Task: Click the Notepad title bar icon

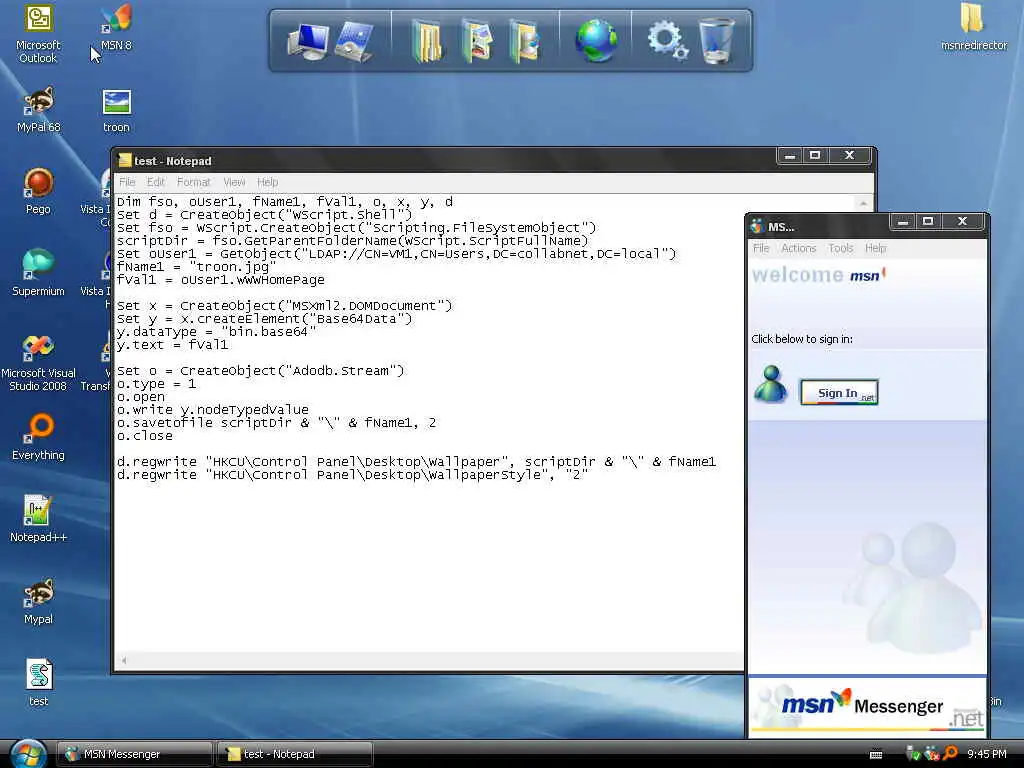Action: (x=125, y=161)
